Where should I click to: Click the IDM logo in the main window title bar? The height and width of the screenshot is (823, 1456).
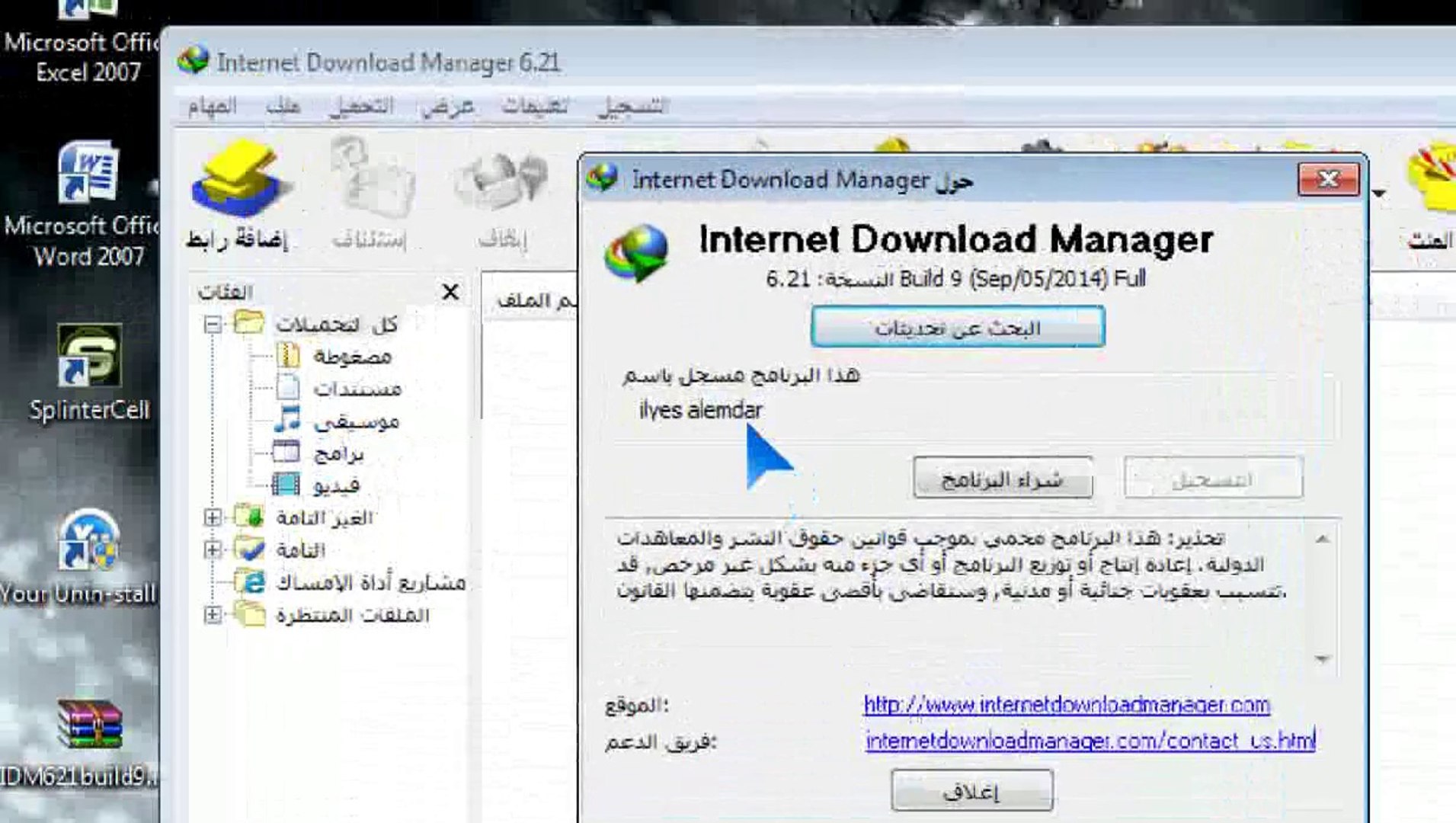click(193, 61)
